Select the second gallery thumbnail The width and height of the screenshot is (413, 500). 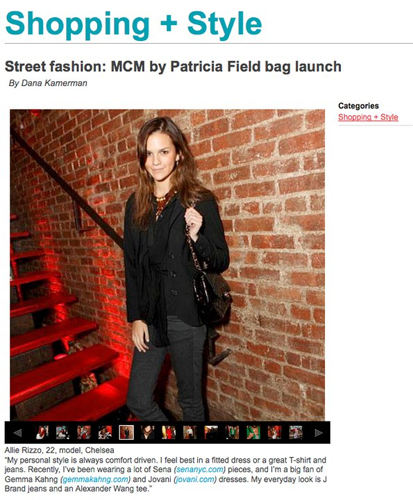tap(63, 432)
